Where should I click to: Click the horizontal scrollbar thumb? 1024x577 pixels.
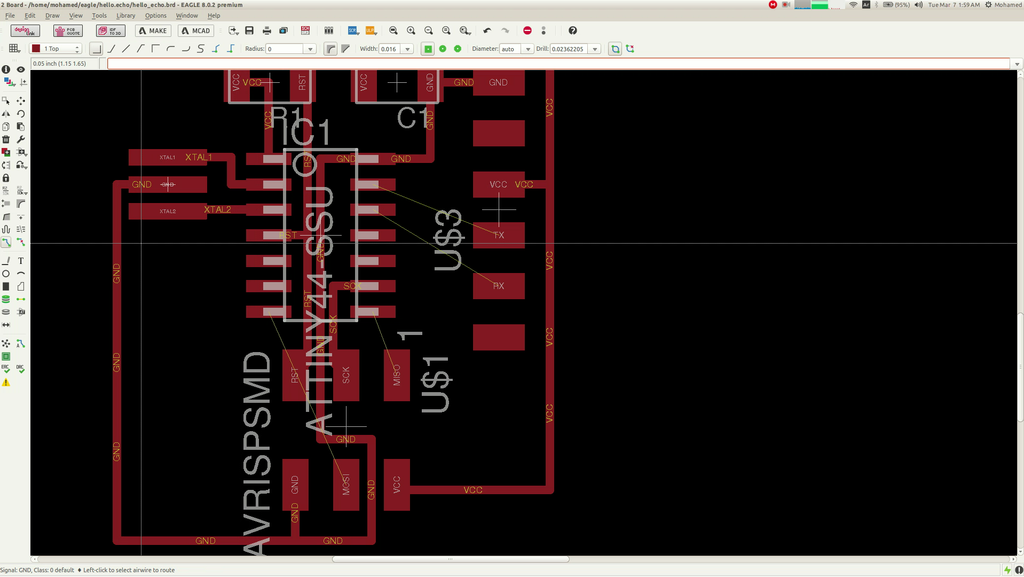tap(451, 559)
